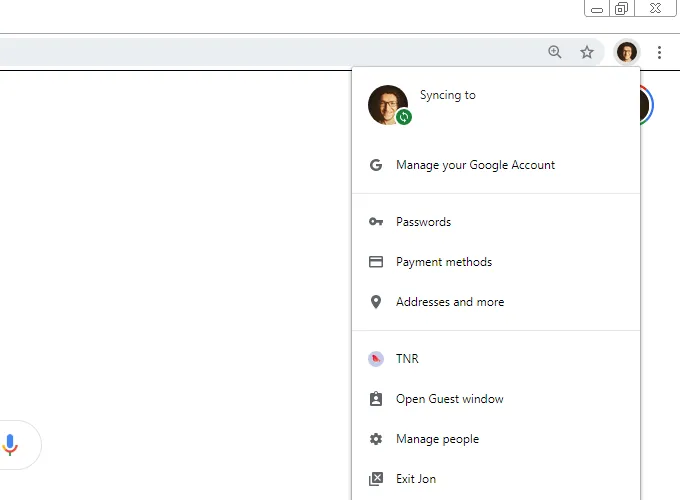Click the location pin icon
The height and width of the screenshot is (500, 680).
coord(376,302)
